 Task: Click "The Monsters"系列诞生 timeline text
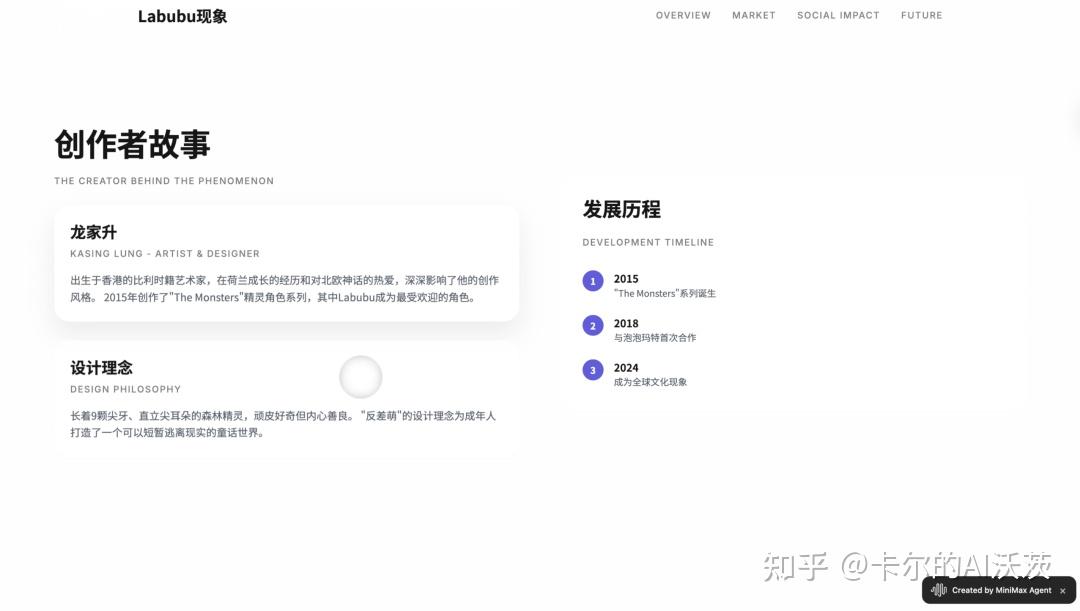(x=665, y=293)
